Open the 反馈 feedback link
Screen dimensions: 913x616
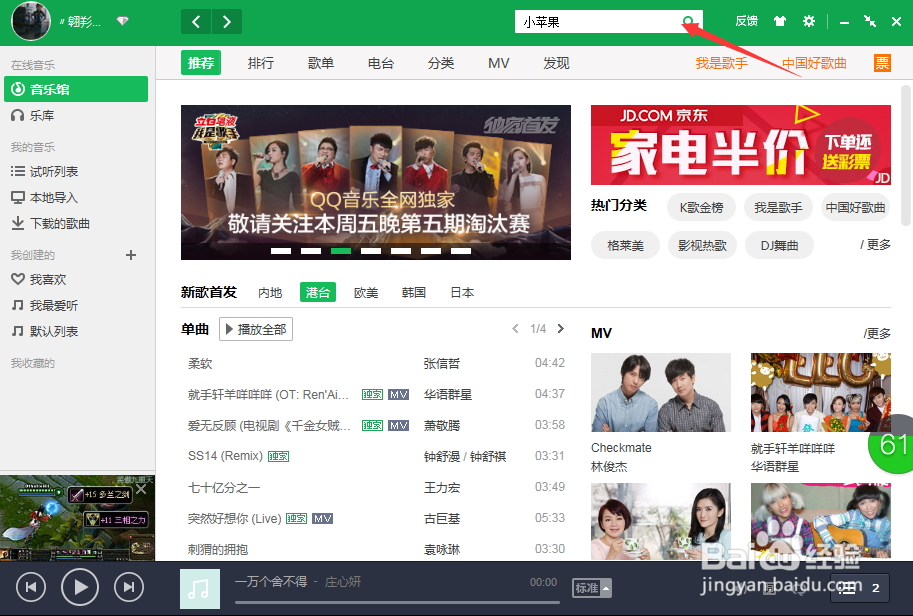pos(744,20)
